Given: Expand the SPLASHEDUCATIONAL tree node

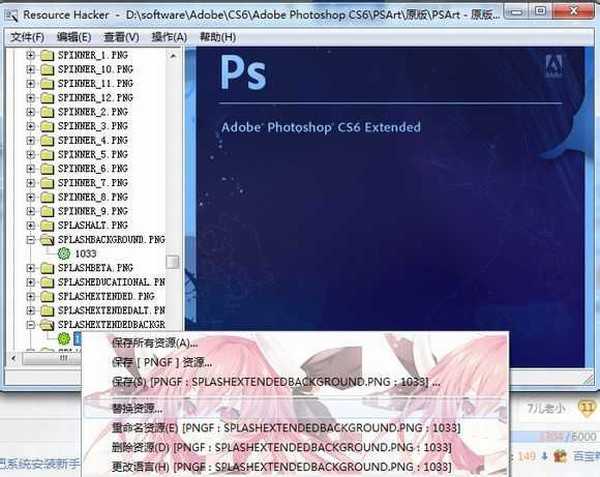Looking at the screenshot, I should (x=31, y=282).
